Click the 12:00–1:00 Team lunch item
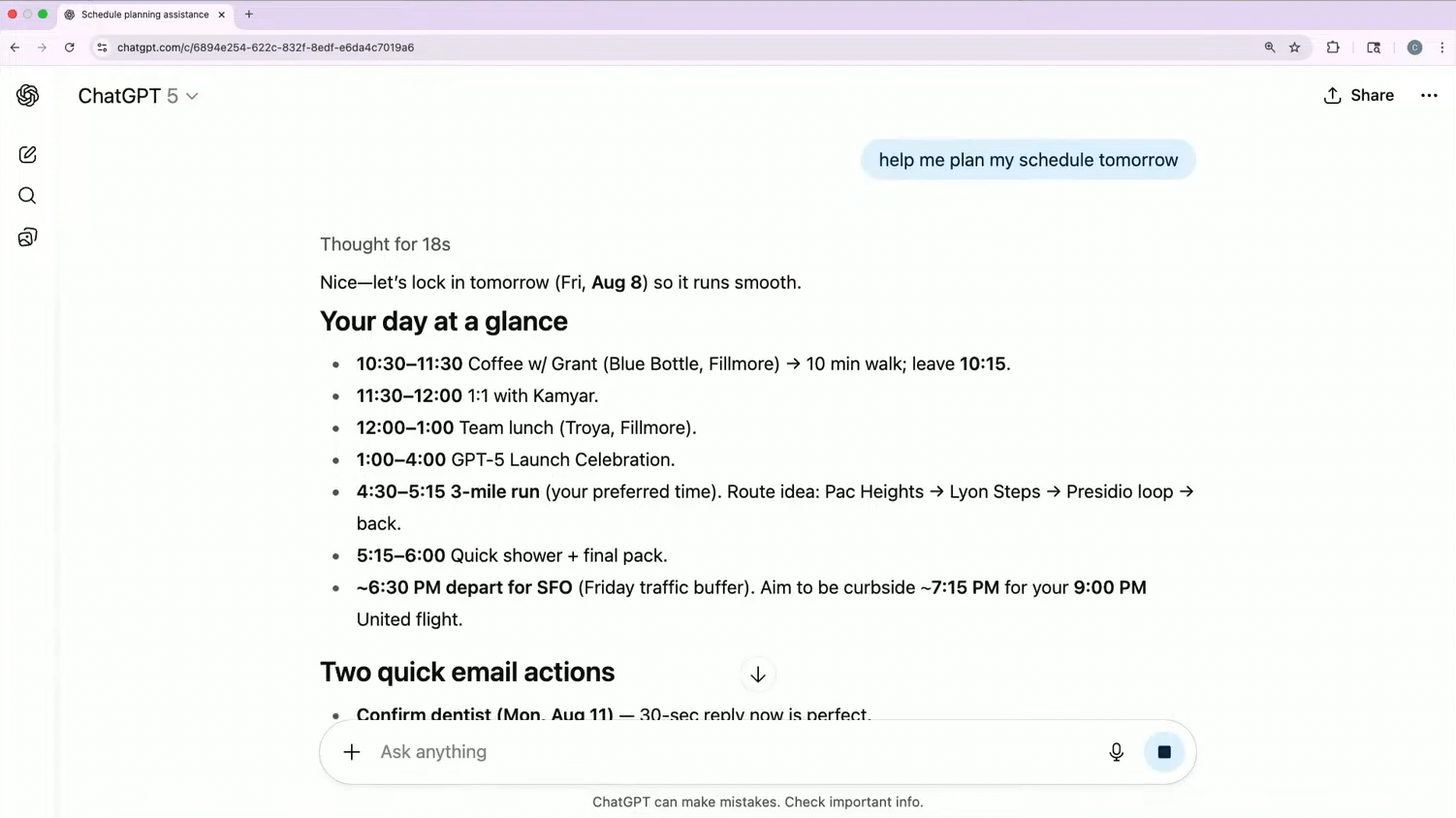Image resolution: width=1456 pixels, height=818 pixels. tap(526, 428)
